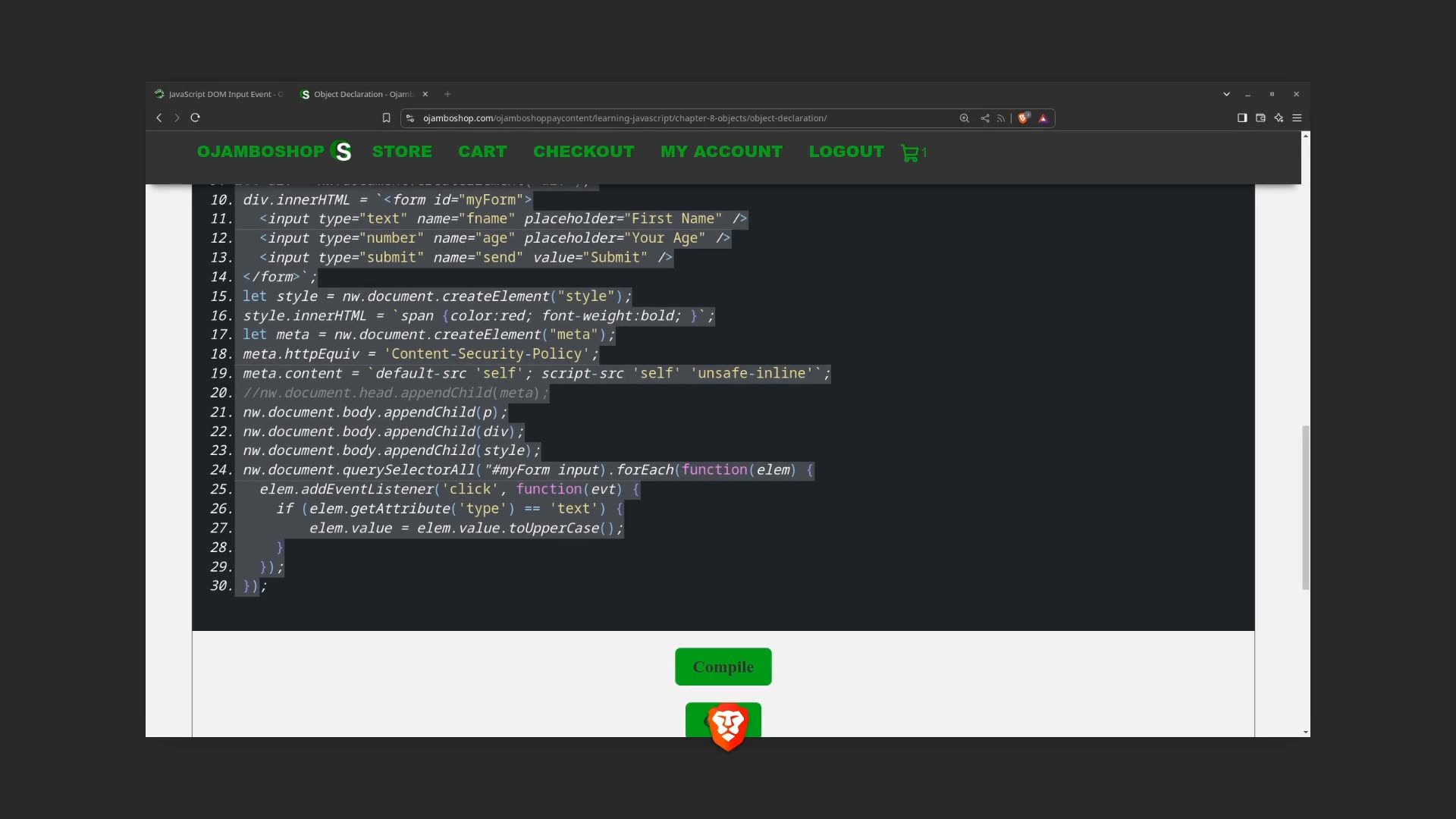This screenshot has height=819, width=1456.
Task: Click value="Submit" on line 13
Action: pyautogui.click(x=590, y=258)
